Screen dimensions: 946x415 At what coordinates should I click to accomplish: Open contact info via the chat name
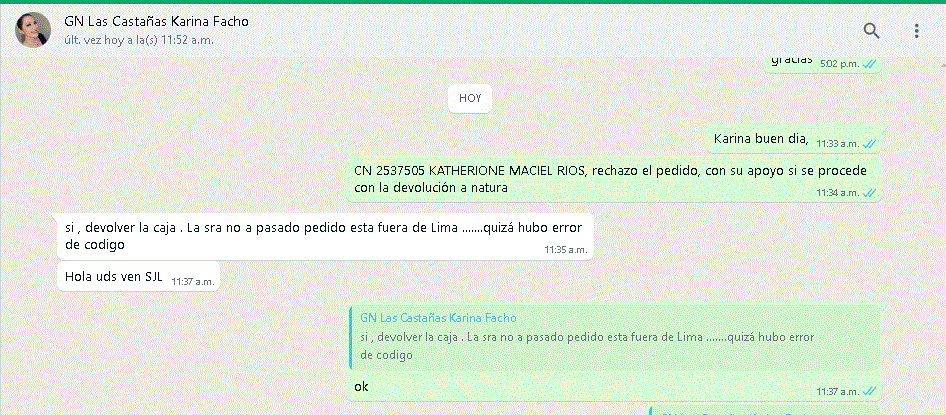coord(156,22)
